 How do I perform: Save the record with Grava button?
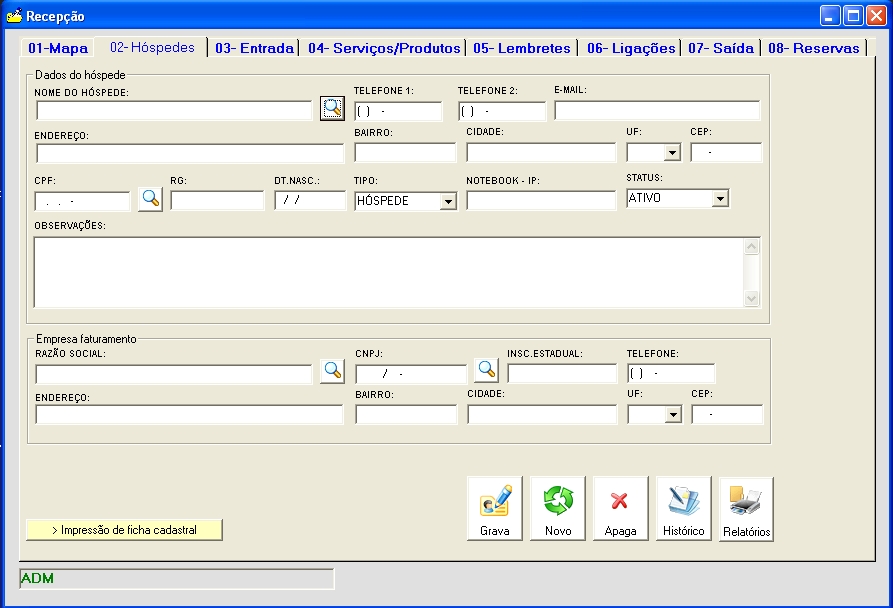(x=494, y=509)
